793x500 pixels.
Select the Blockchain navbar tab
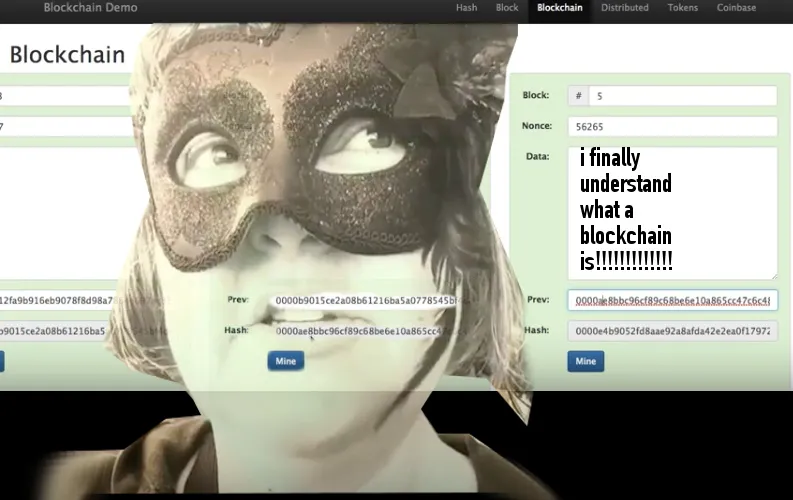[x=559, y=8]
